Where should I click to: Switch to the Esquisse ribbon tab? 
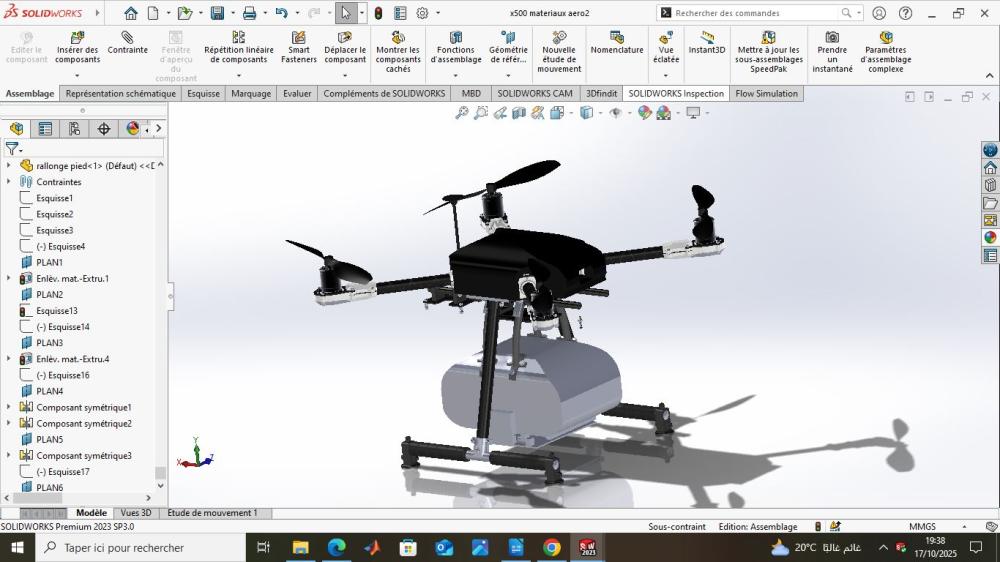click(x=203, y=94)
